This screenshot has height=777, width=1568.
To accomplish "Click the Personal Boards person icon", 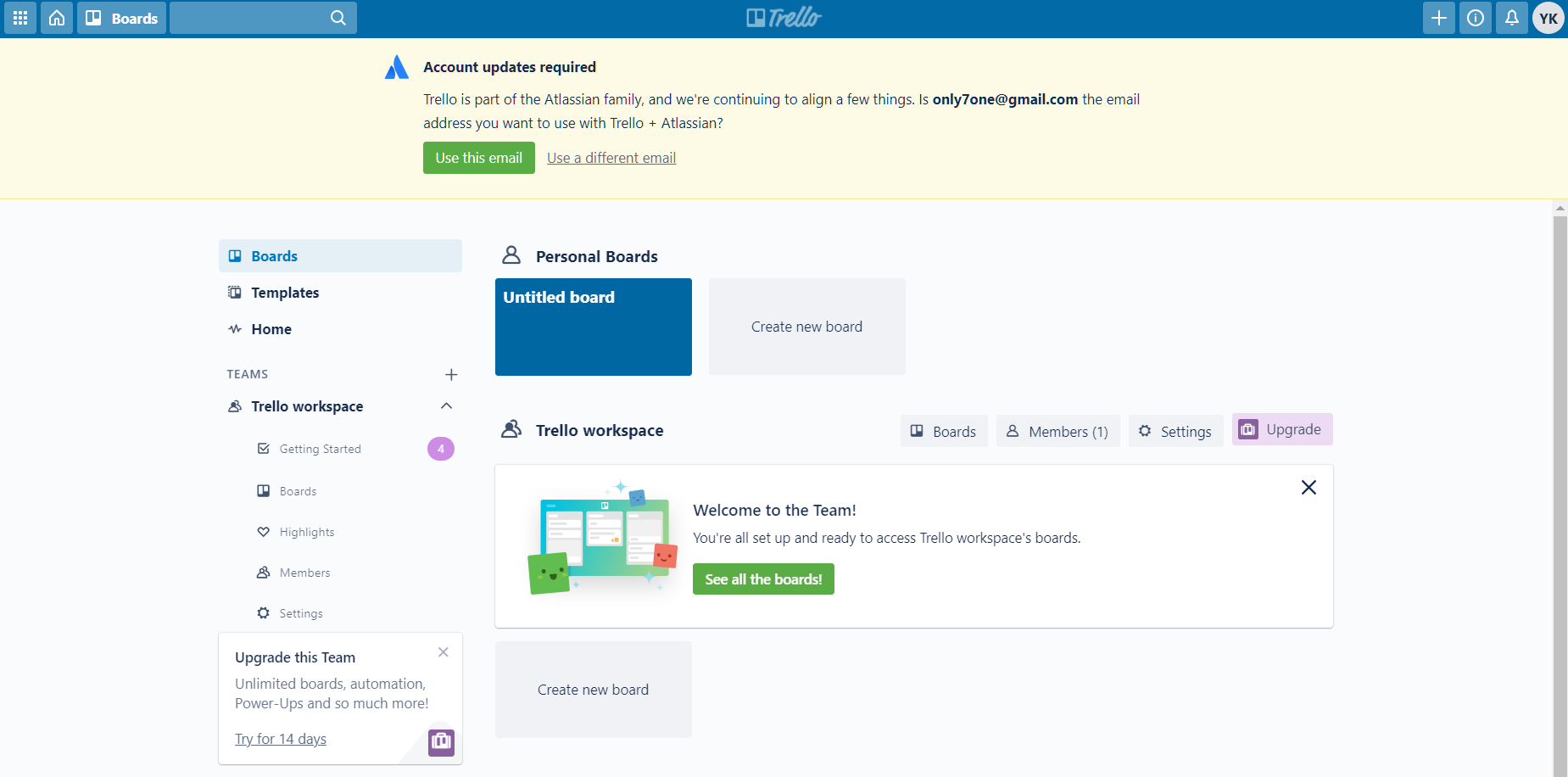I will tap(511, 255).
